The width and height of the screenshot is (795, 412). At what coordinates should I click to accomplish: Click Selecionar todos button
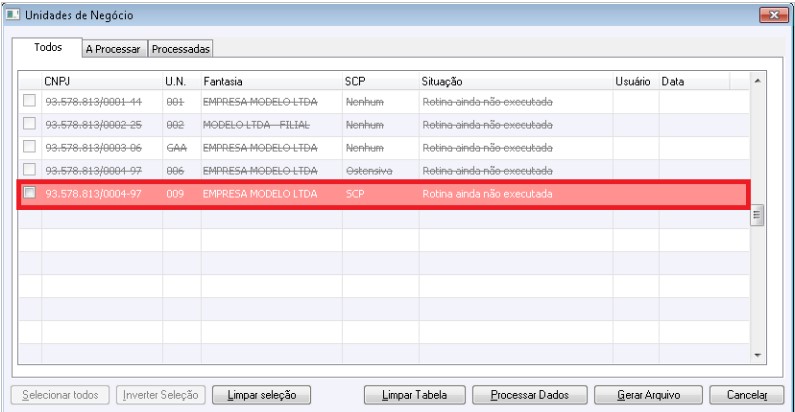tap(60, 395)
